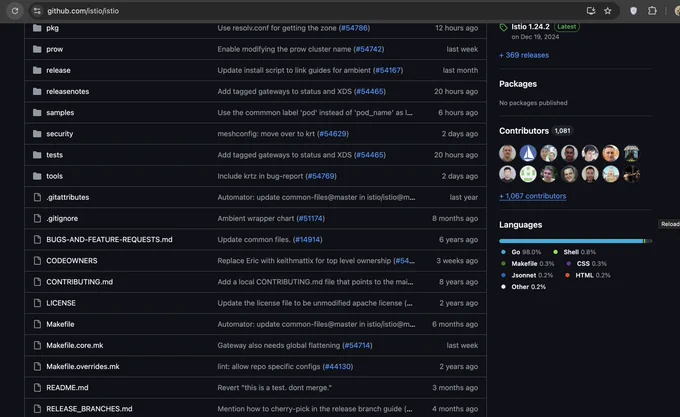View the LICENSE file
The height and width of the screenshot is (417, 680).
[61, 303]
